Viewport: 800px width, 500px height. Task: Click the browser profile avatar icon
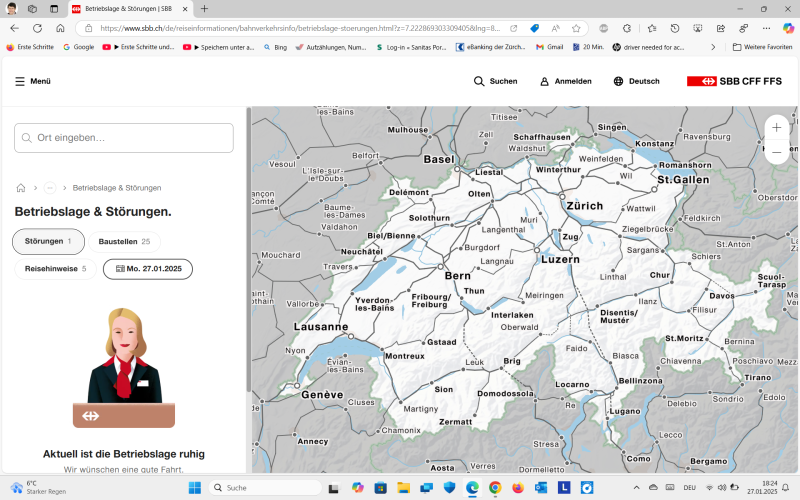click(x=11, y=9)
